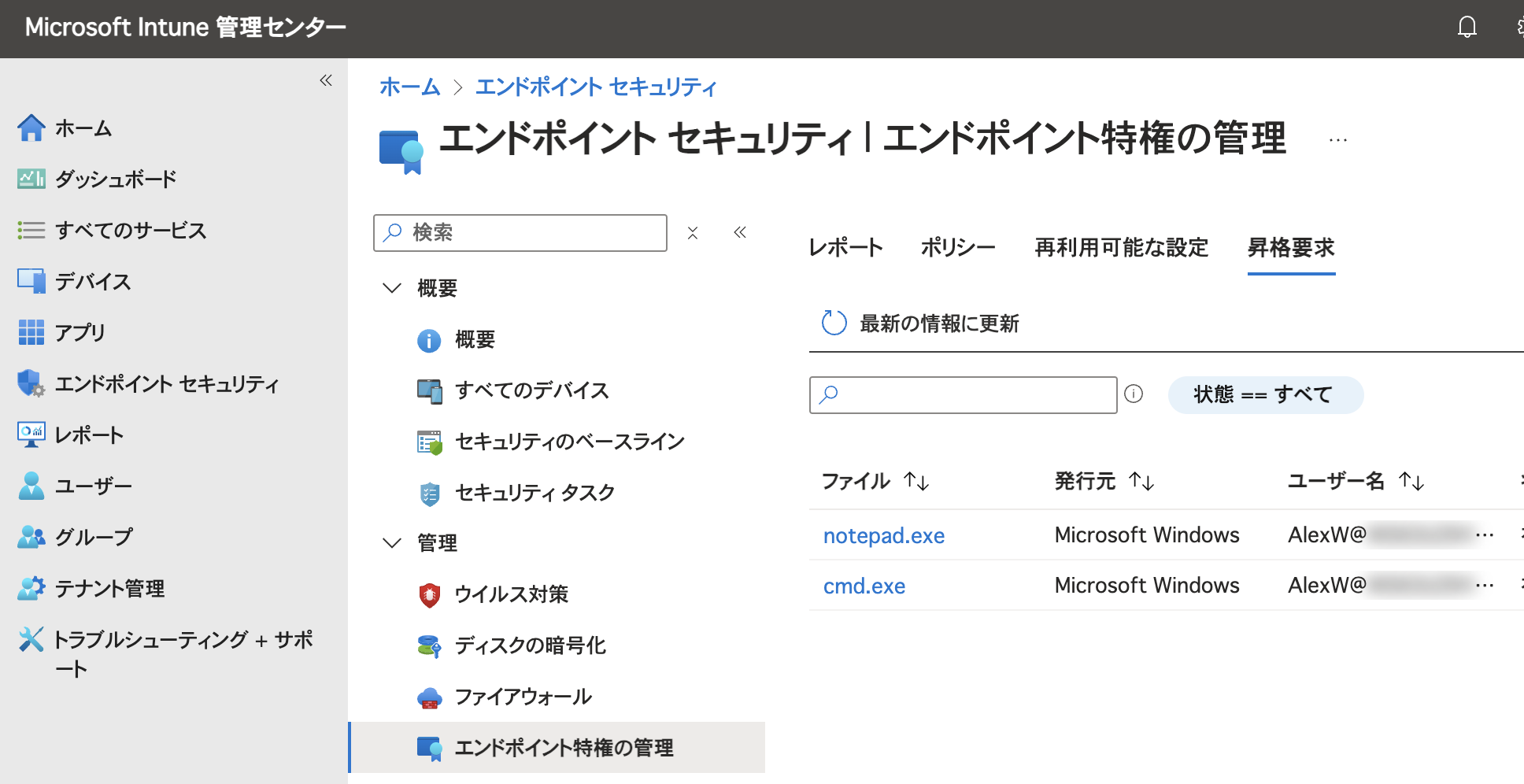Focus the 検索 menu search box

(x=520, y=233)
